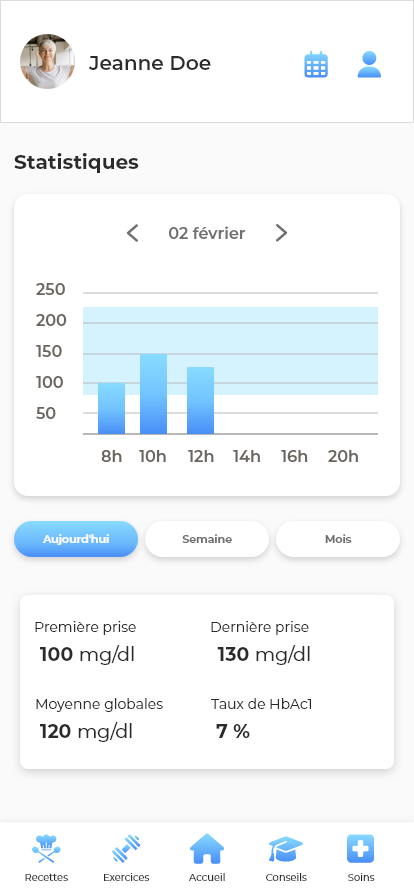
Task: Tap the Taux de HbAc1 value
Action: click(x=233, y=731)
